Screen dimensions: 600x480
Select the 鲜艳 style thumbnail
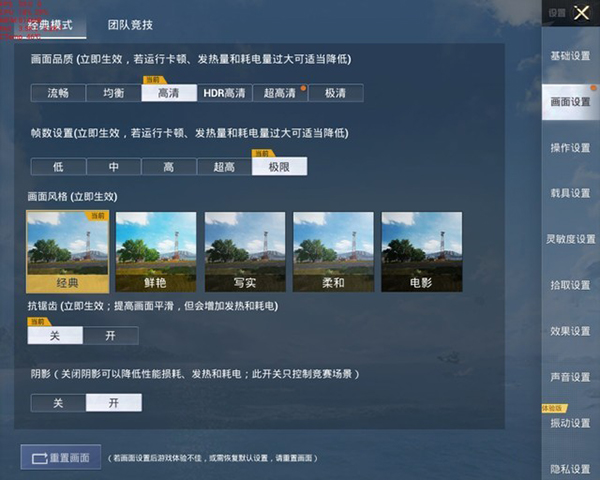coord(156,251)
